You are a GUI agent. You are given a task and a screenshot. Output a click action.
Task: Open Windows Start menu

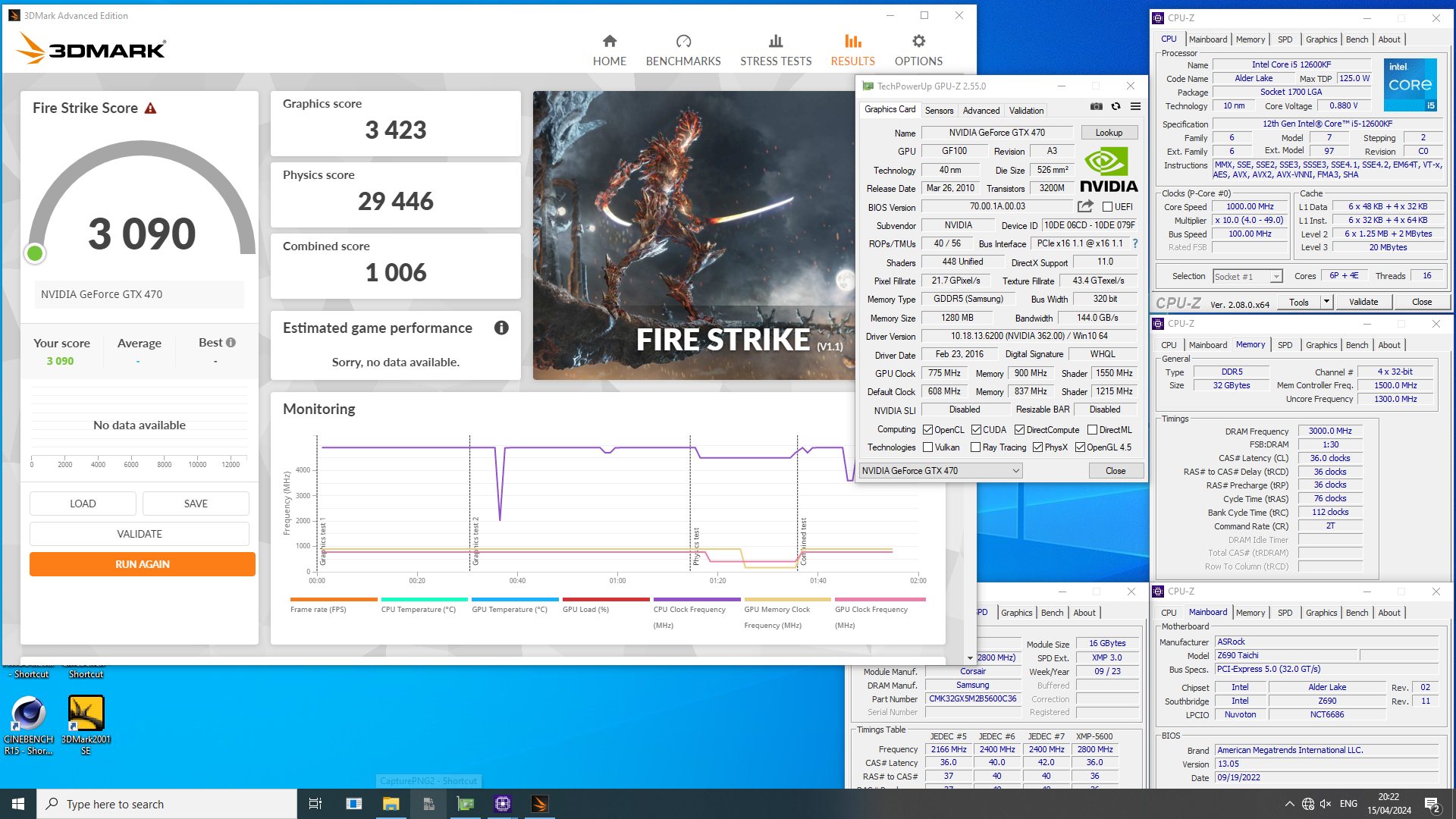[x=18, y=804]
